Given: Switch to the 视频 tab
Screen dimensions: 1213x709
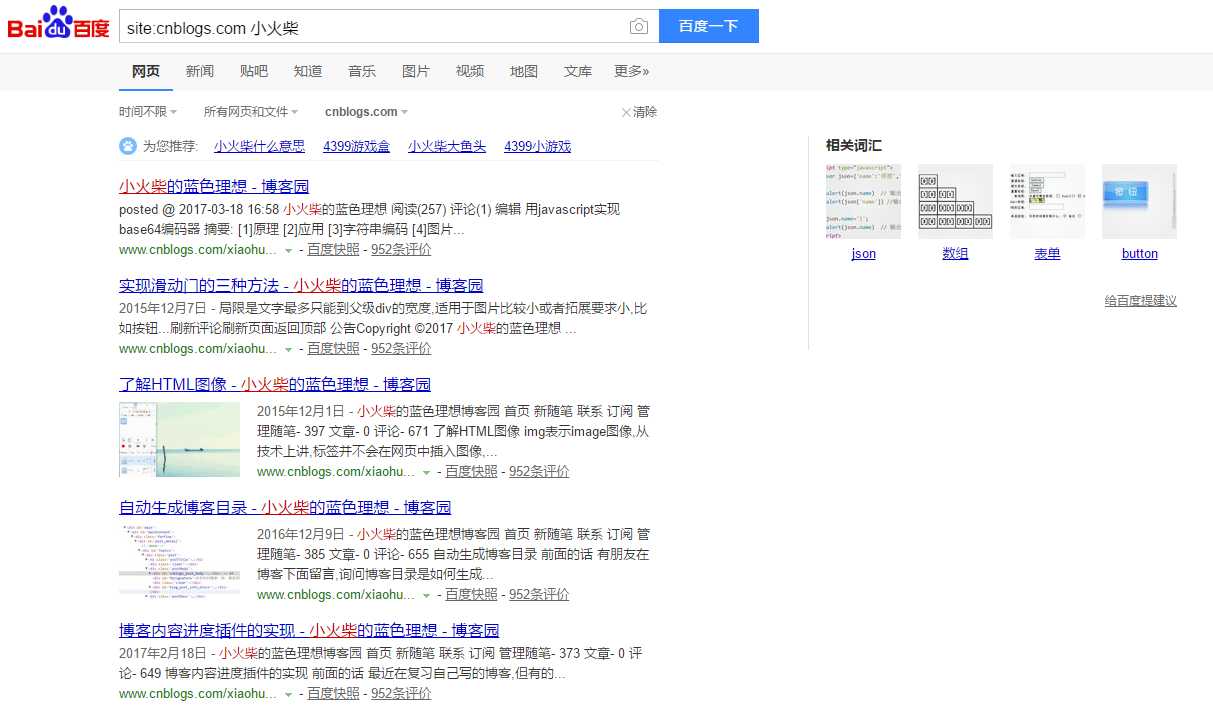Looking at the screenshot, I should pos(470,71).
